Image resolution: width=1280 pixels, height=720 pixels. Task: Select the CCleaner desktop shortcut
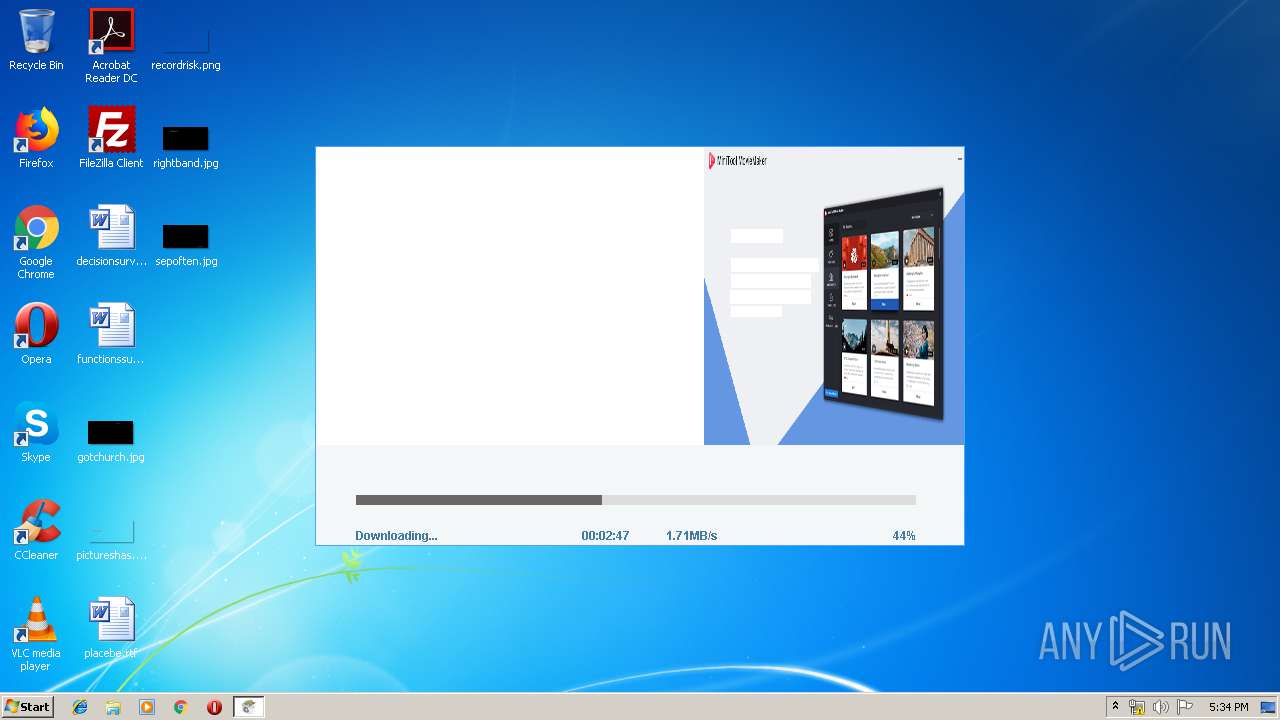coord(36,530)
